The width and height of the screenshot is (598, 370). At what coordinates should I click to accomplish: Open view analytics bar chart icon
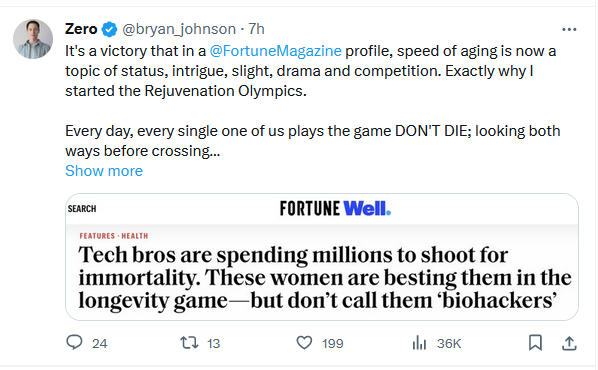419,343
